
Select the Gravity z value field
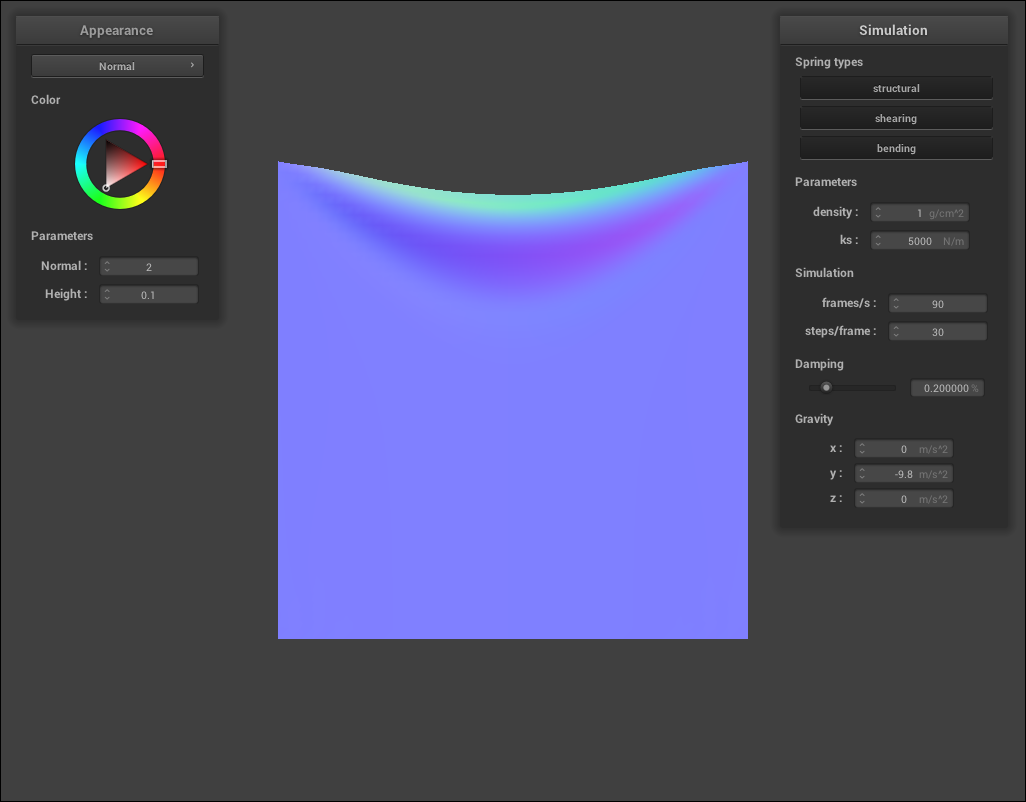coord(904,499)
